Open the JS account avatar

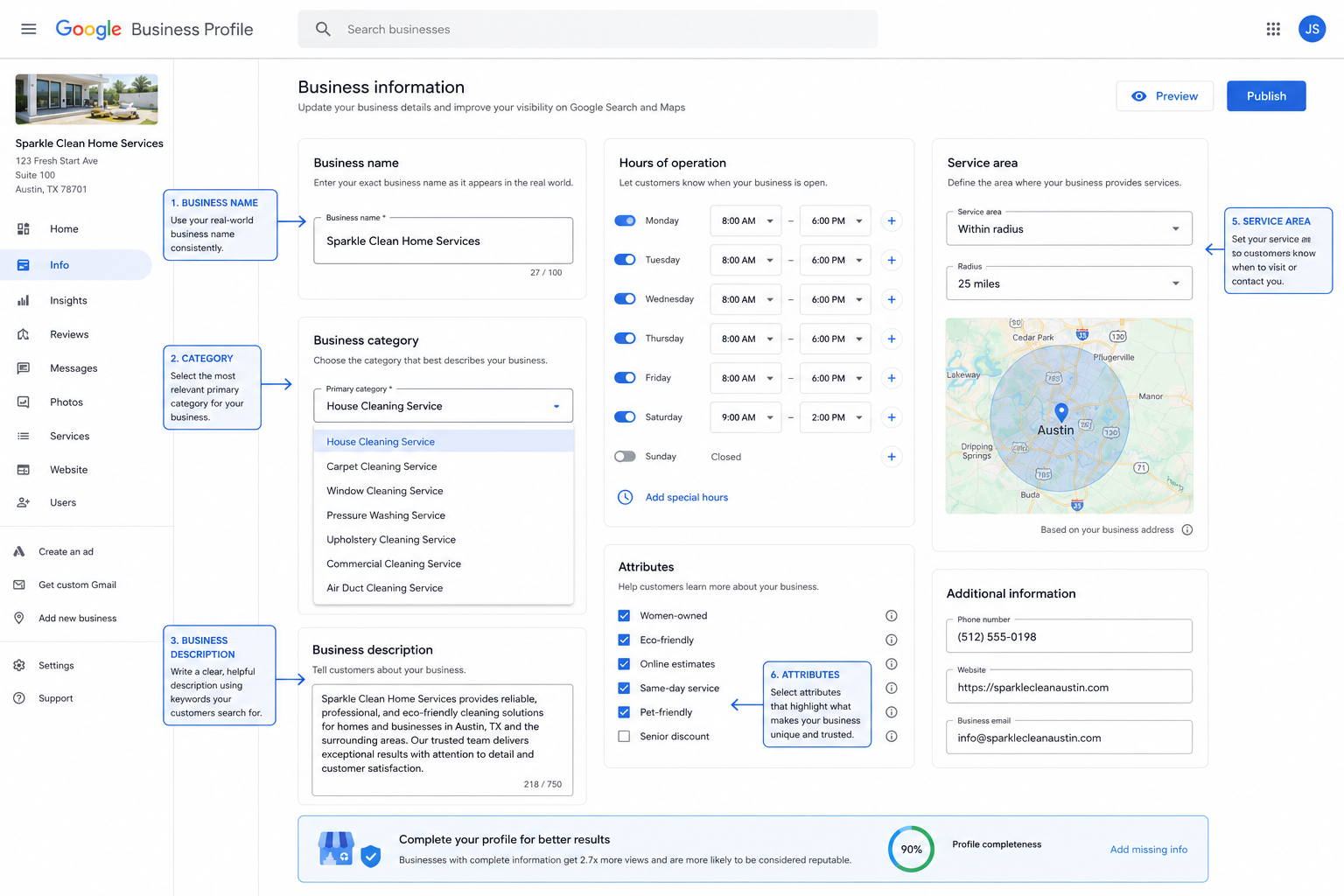[1312, 29]
